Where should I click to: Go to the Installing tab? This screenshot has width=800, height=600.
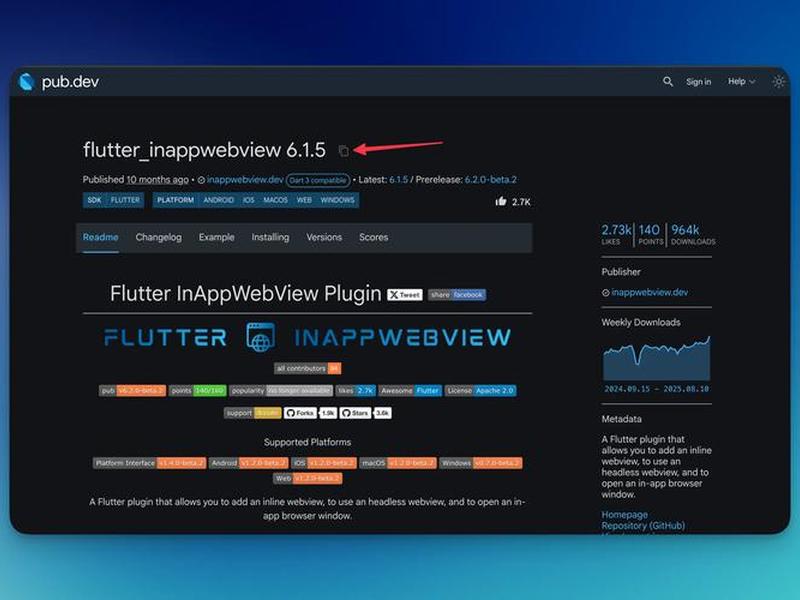point(270,237)
